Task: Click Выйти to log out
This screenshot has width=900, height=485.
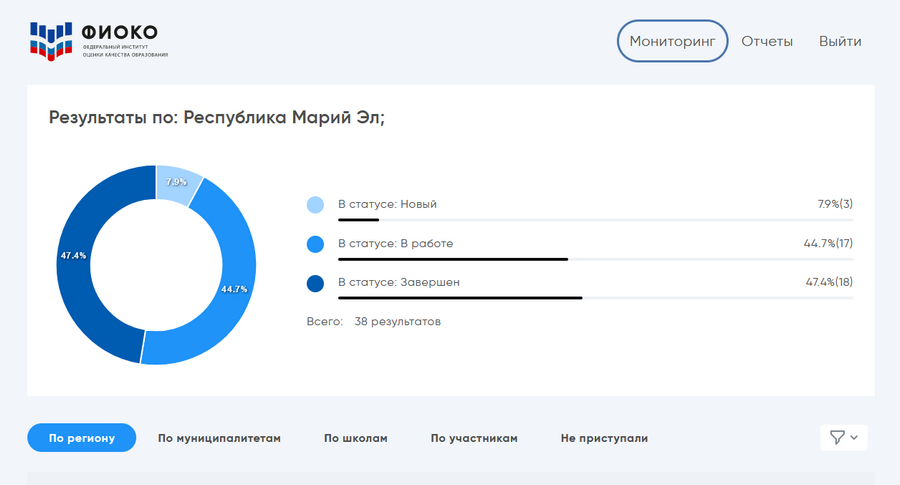Action: pyautogui.click(x=840, y=41)
